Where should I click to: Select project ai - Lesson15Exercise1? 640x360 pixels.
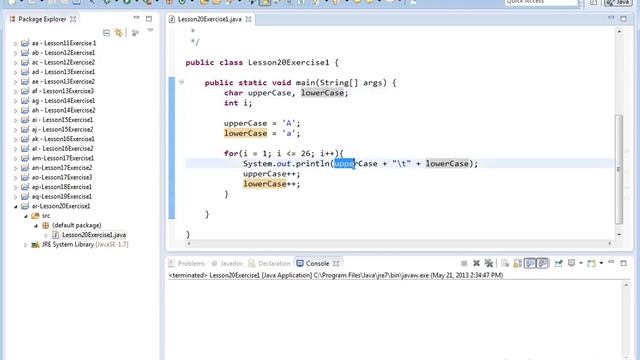pos(62,120)
